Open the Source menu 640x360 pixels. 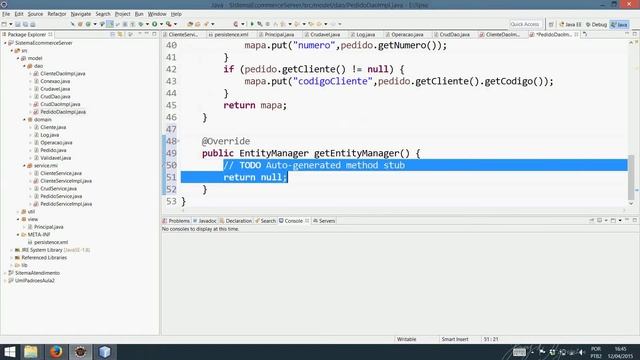pos(35,14)
